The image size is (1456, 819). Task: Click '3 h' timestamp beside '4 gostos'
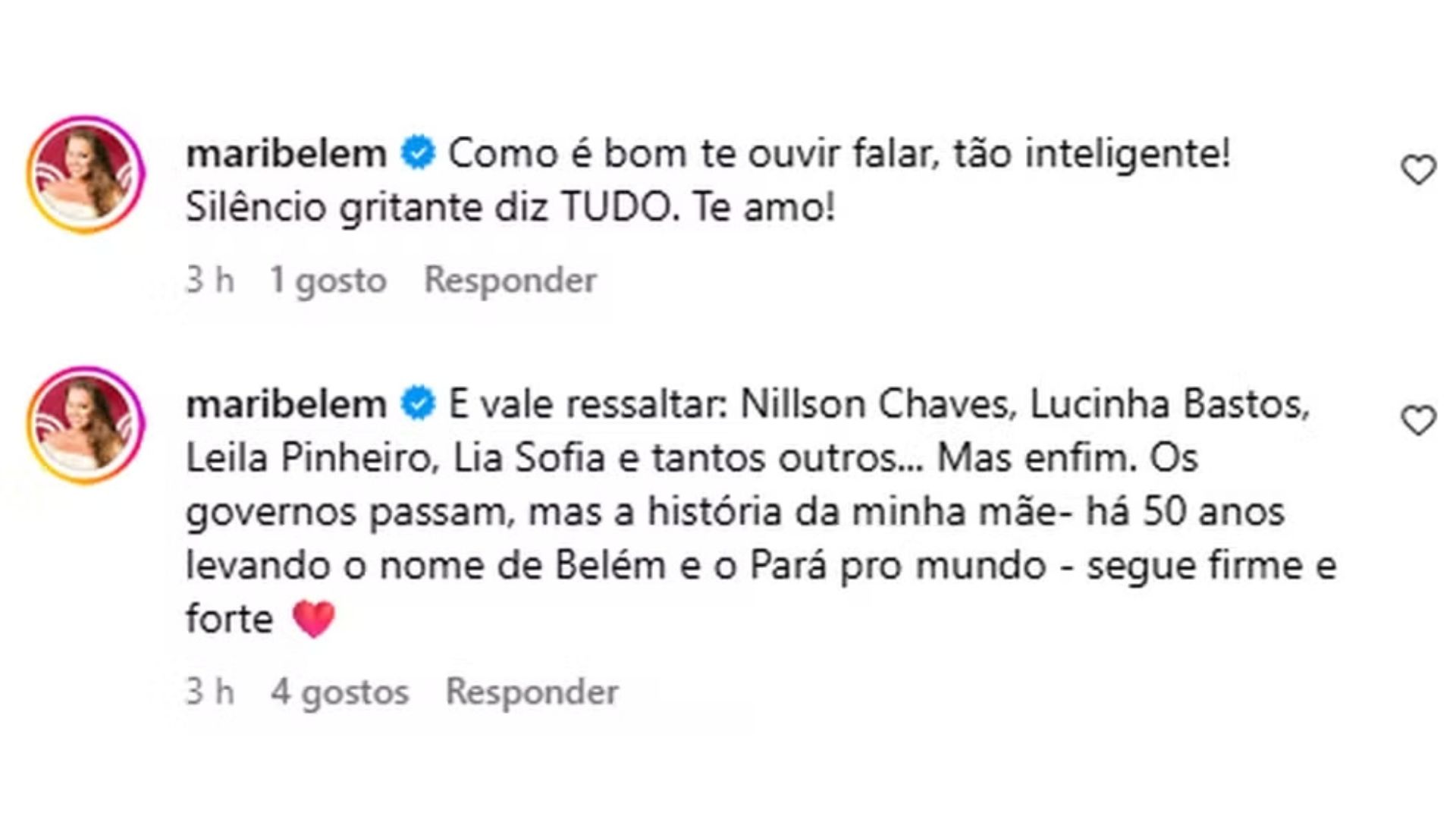point(209,692)
